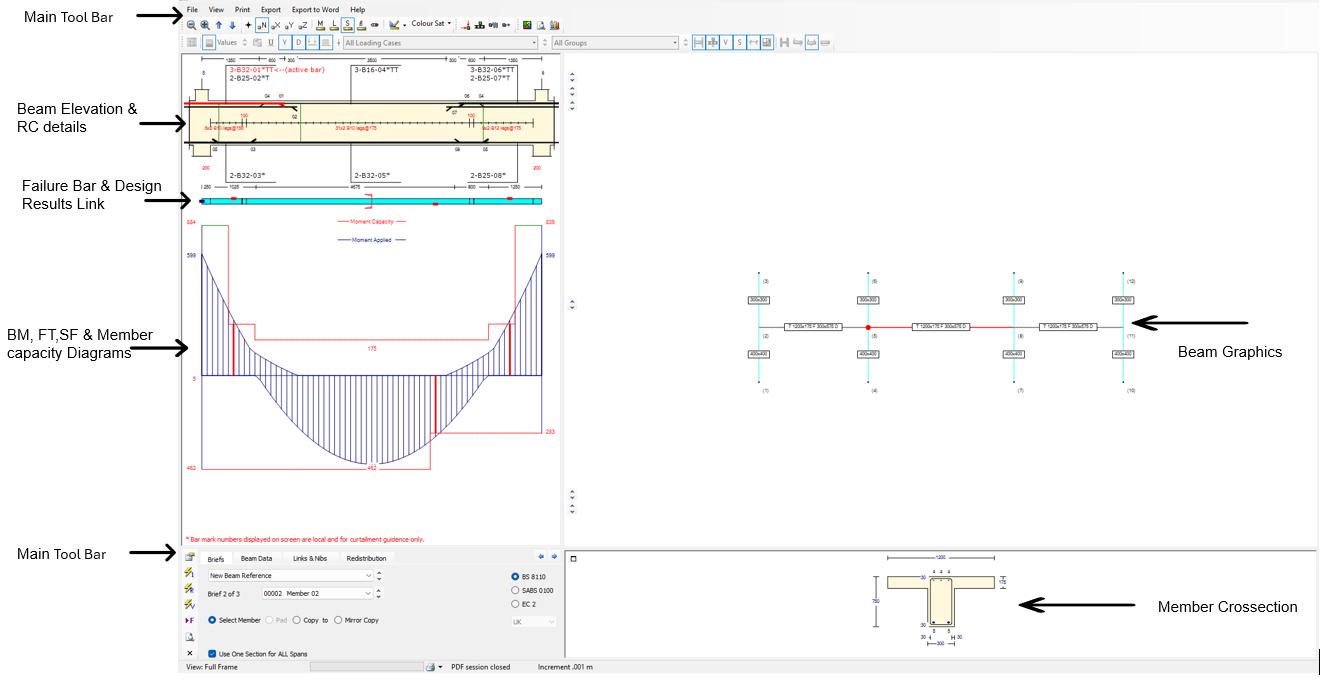Click the stepper beside New Beam Reference
The width and height of the screenshot is (1323, 690).
[379, 576]
